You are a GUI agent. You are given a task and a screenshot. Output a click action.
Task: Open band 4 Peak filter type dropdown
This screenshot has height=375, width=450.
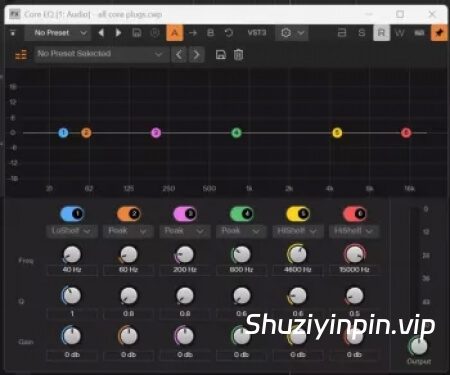pos(242,231)
